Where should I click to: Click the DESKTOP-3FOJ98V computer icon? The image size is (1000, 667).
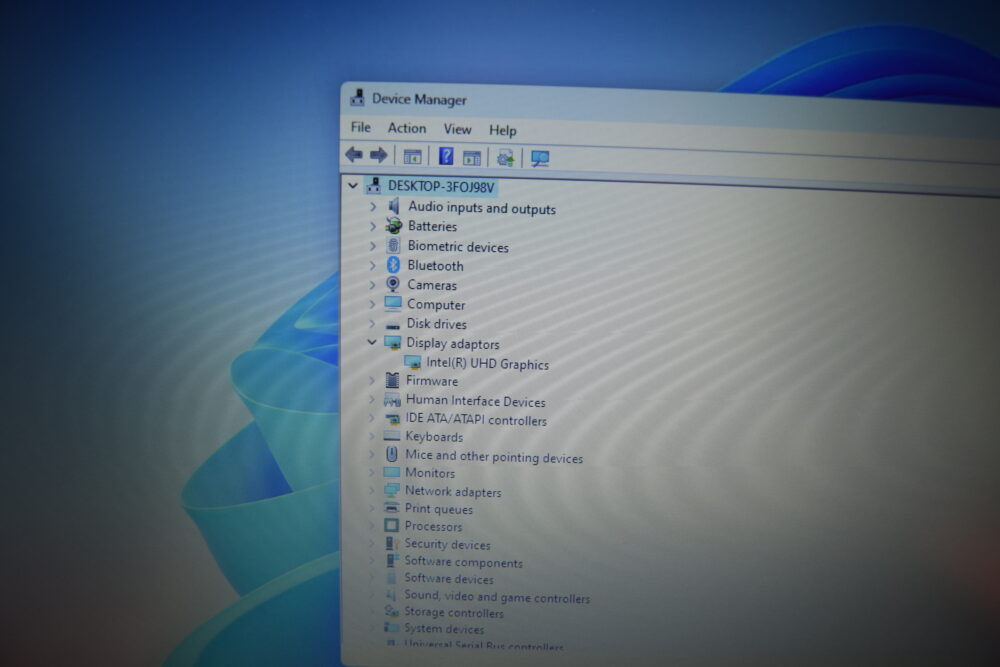[374, 186]
